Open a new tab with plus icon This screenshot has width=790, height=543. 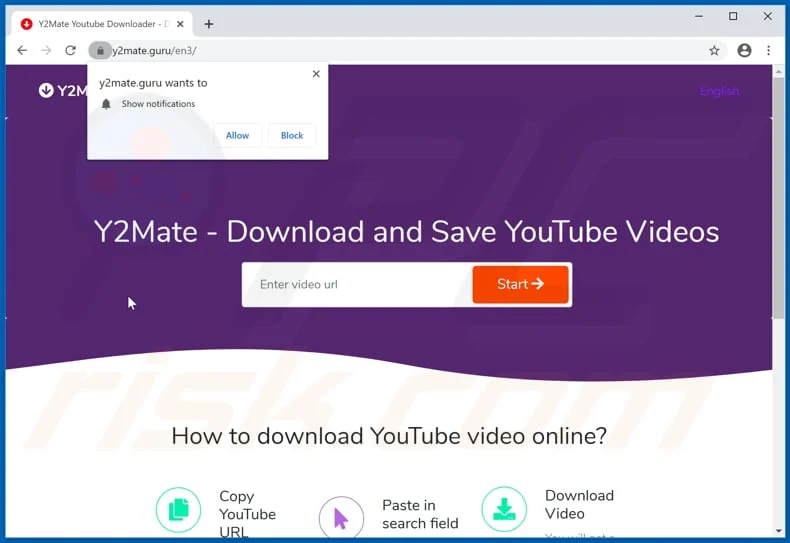tap(209, 24)
